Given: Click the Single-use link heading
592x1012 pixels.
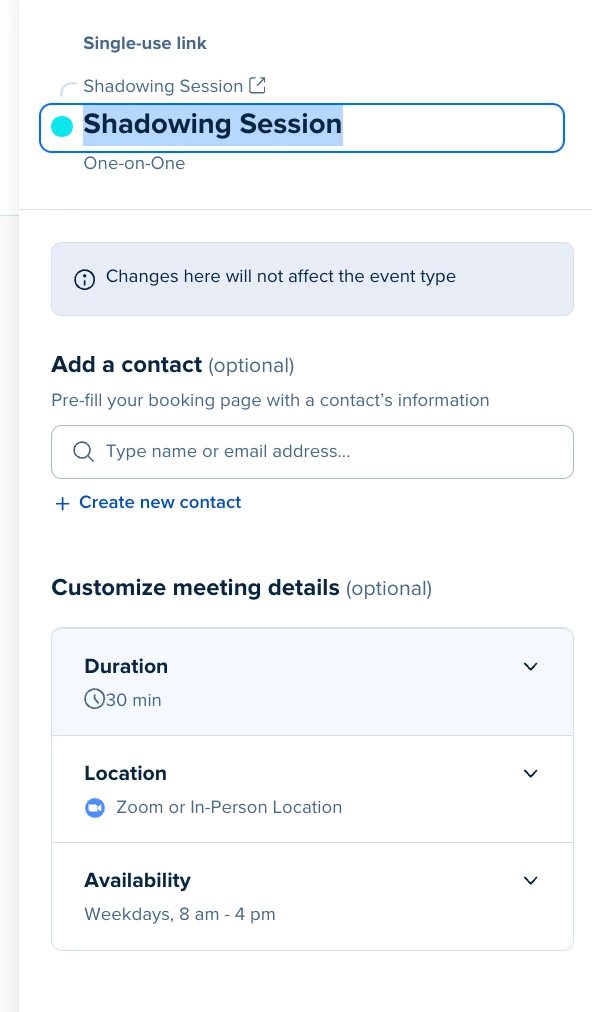Looking at the screenshot, I should [145, 43].
